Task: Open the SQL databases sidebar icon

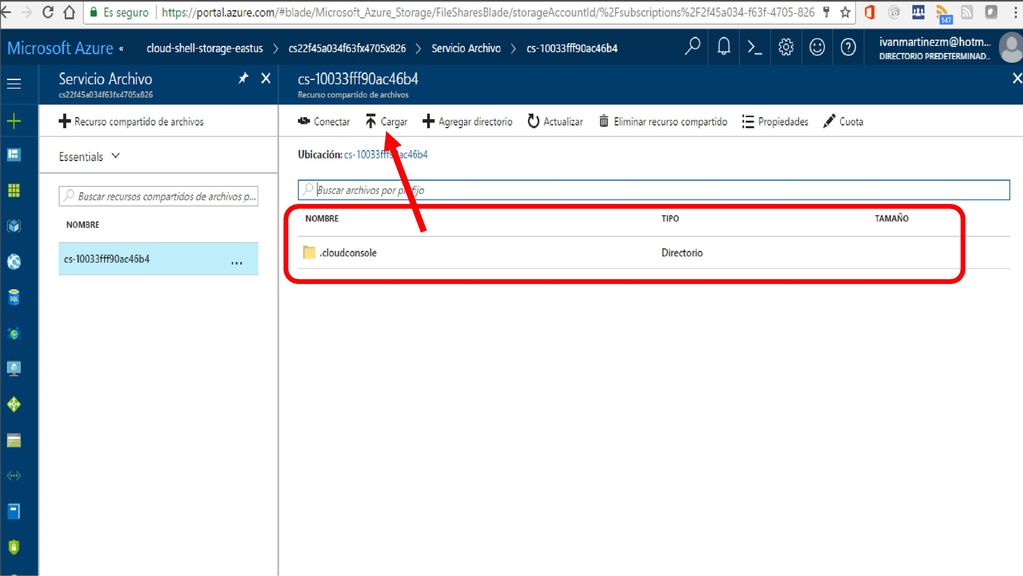Action: (x=14, y=297)
